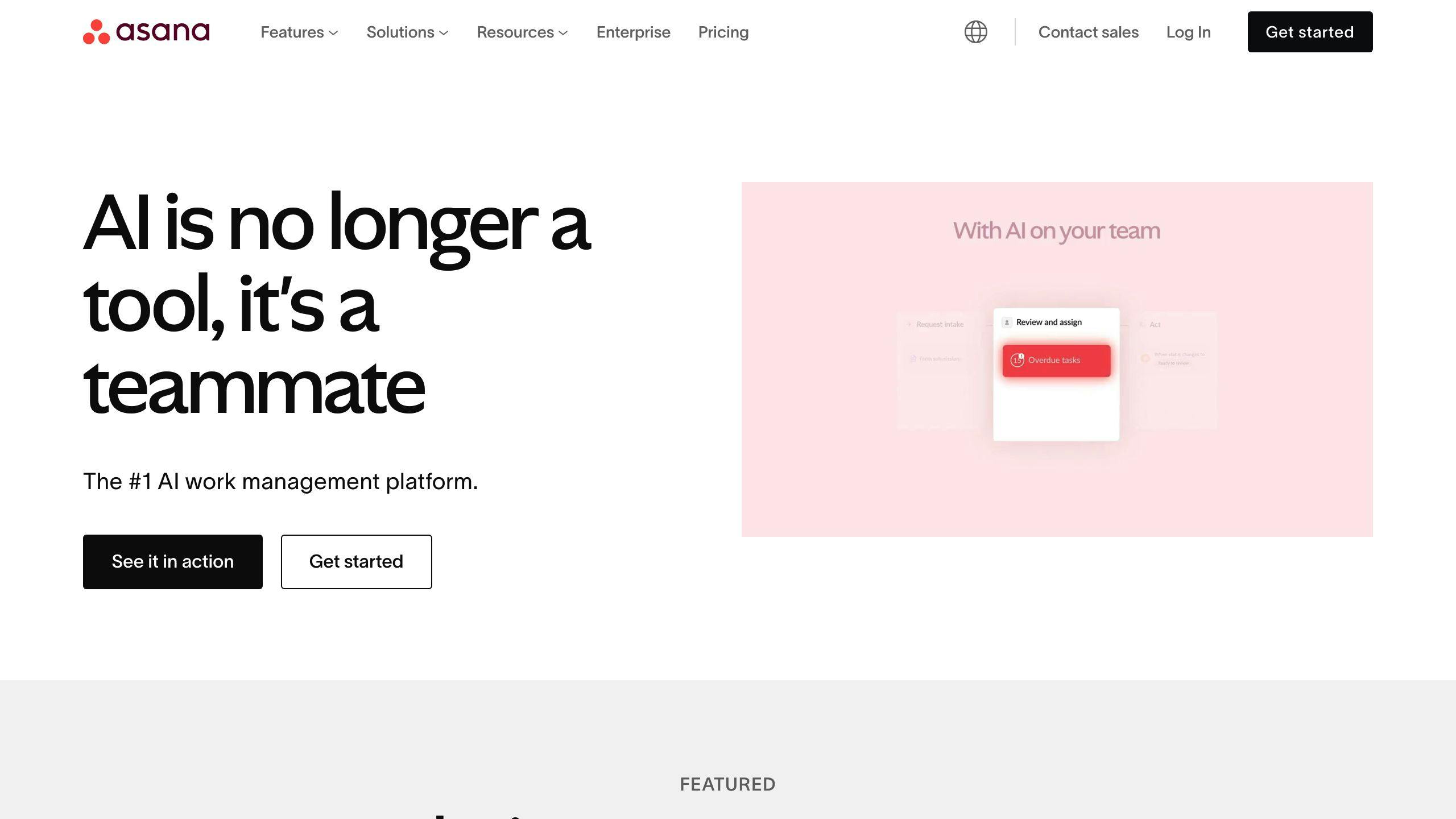Click the Contact sales link
Image resolution: width=1456 pixels, height=819 pixels.
(x=1088, y=32)
